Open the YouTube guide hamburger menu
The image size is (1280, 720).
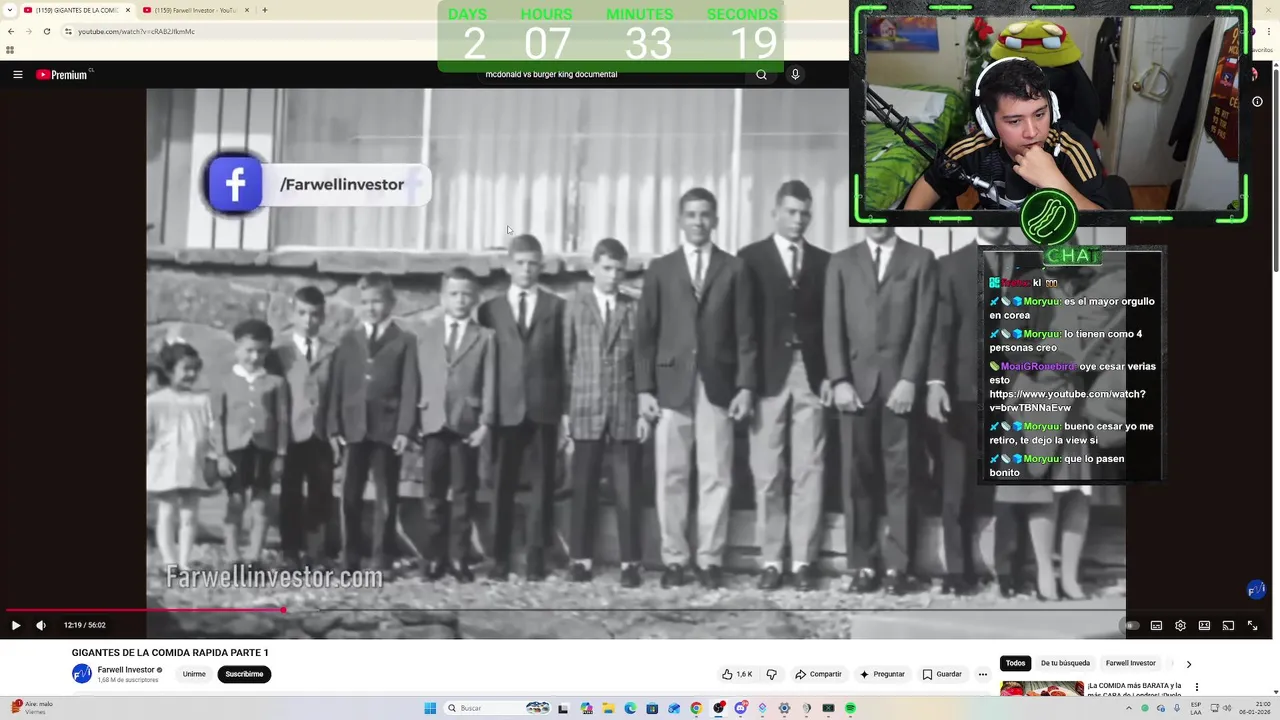pos(17,74)
